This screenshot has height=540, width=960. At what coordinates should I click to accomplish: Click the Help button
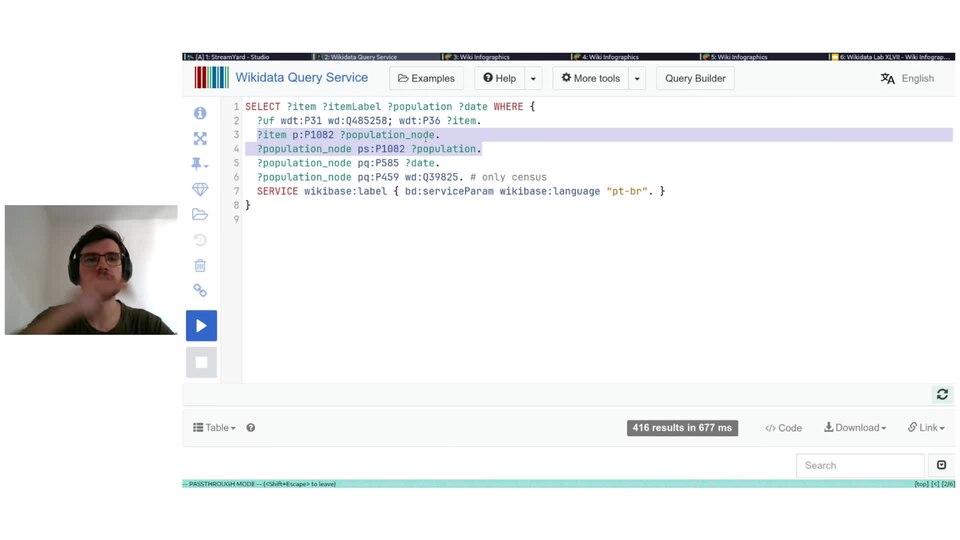click(x=500, y=78)
